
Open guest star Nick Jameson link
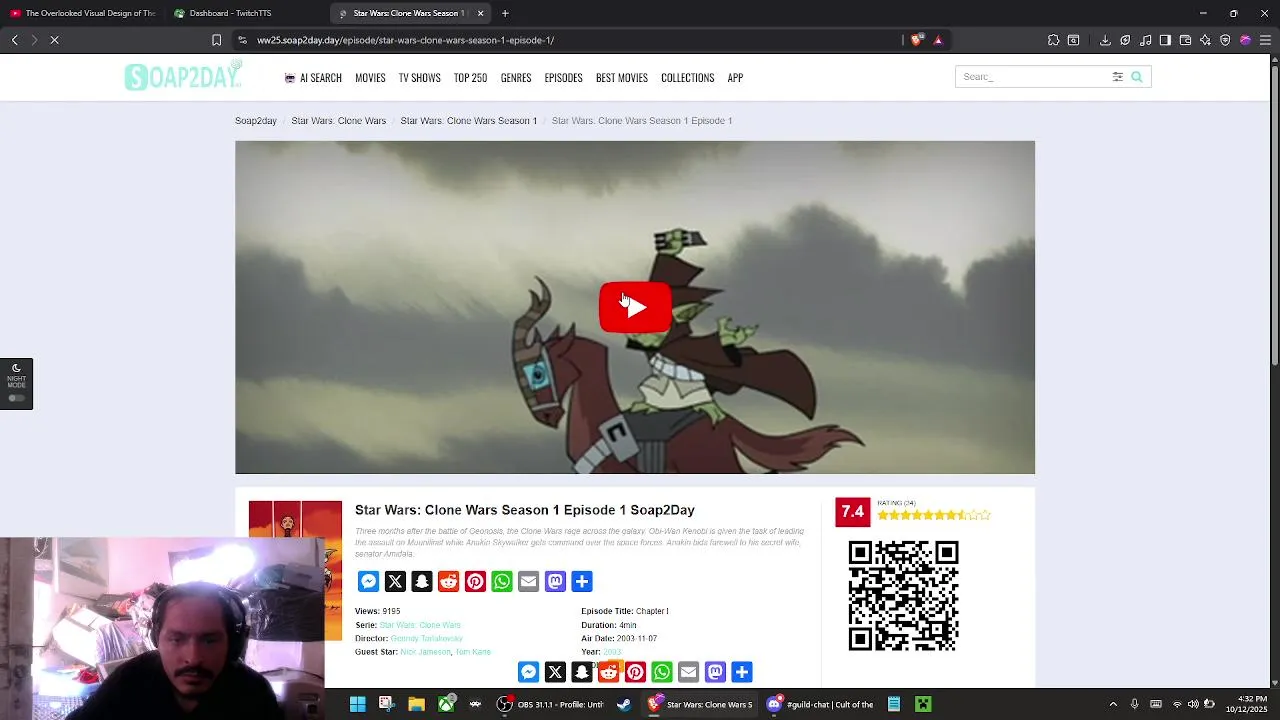[425, 652]
